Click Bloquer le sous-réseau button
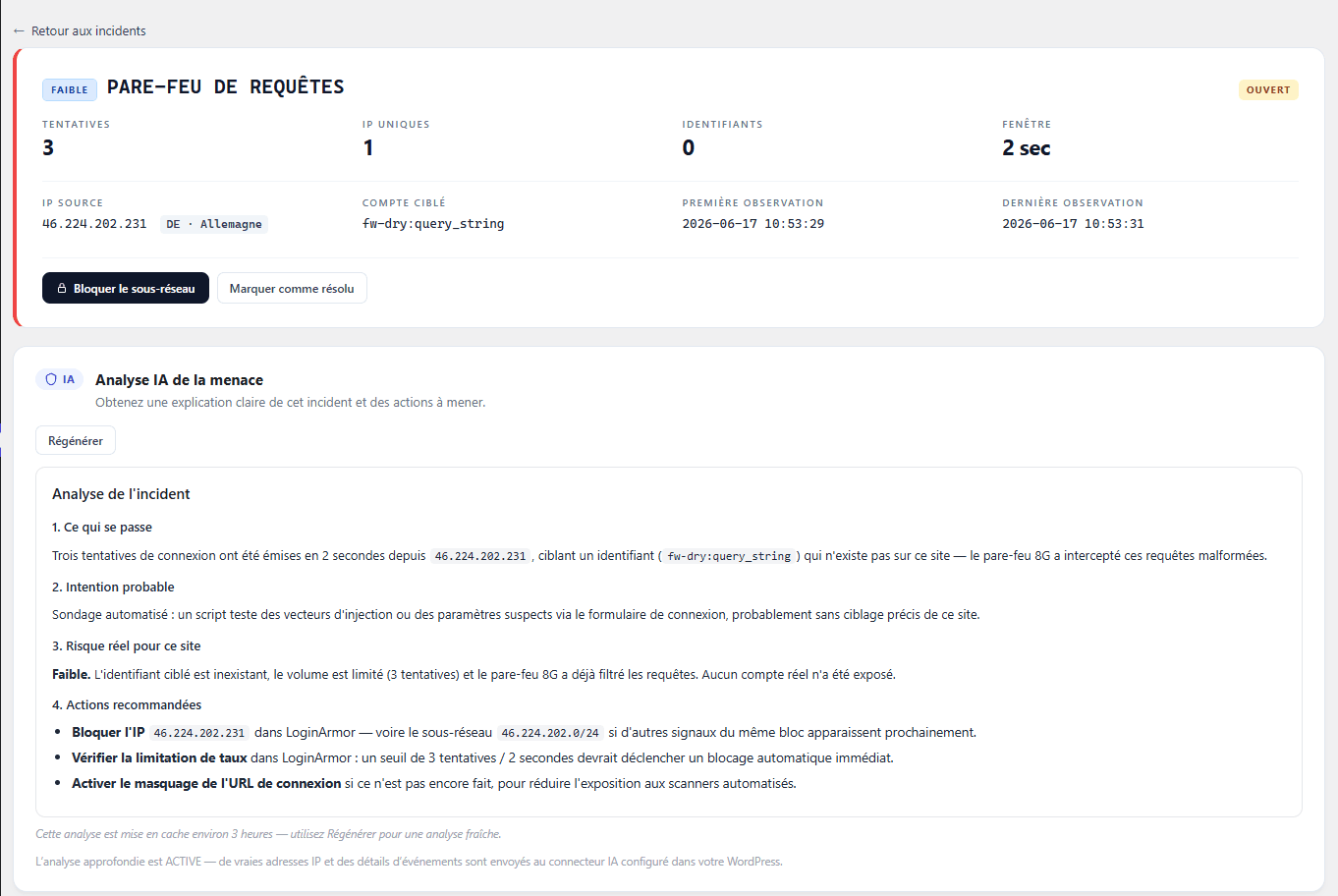 (126, 288)
